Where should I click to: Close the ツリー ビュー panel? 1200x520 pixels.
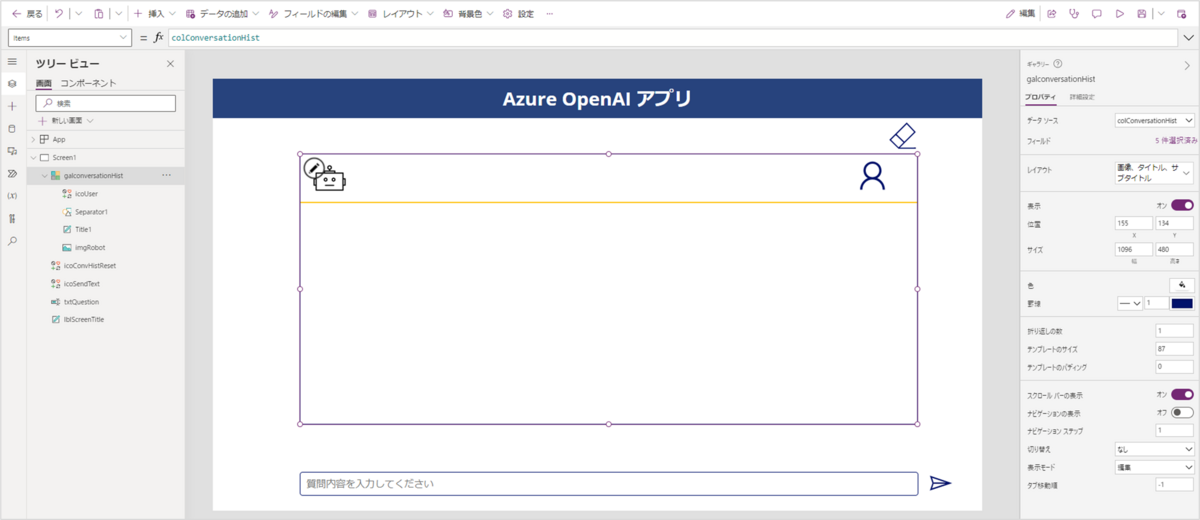point(170,64)
